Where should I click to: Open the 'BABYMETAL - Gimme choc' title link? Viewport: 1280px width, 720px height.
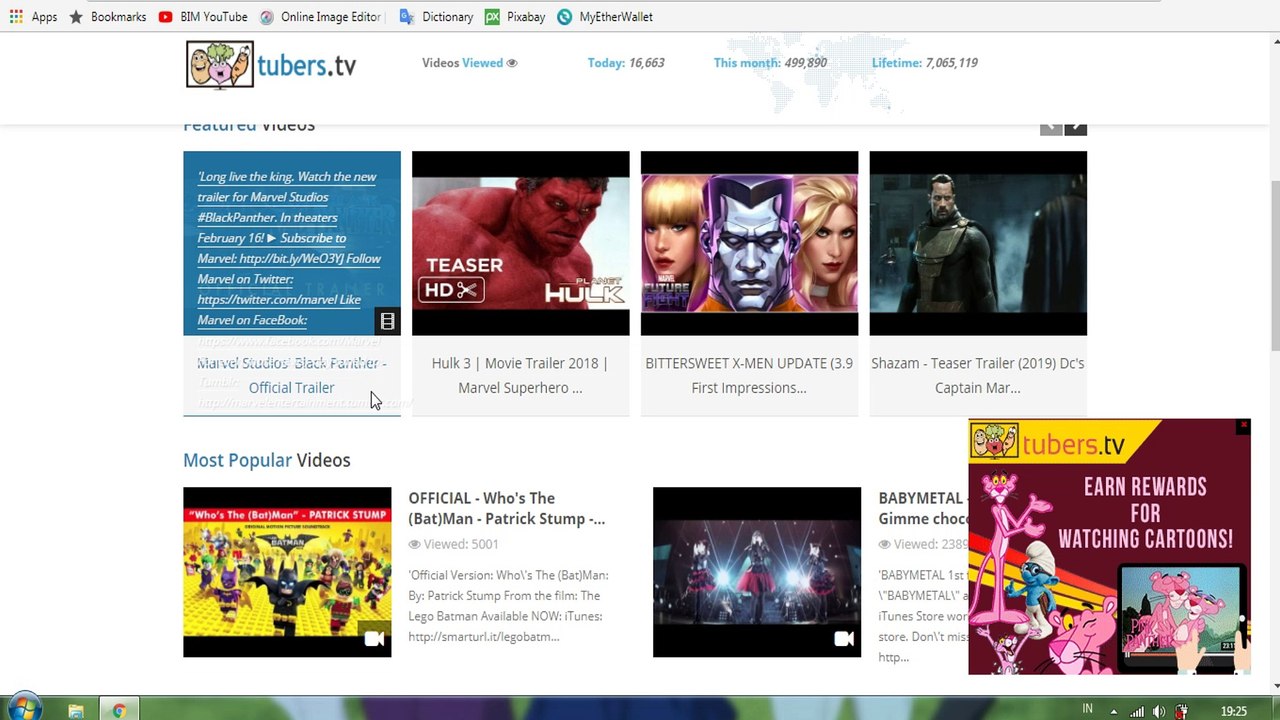[x=923, y=508]
